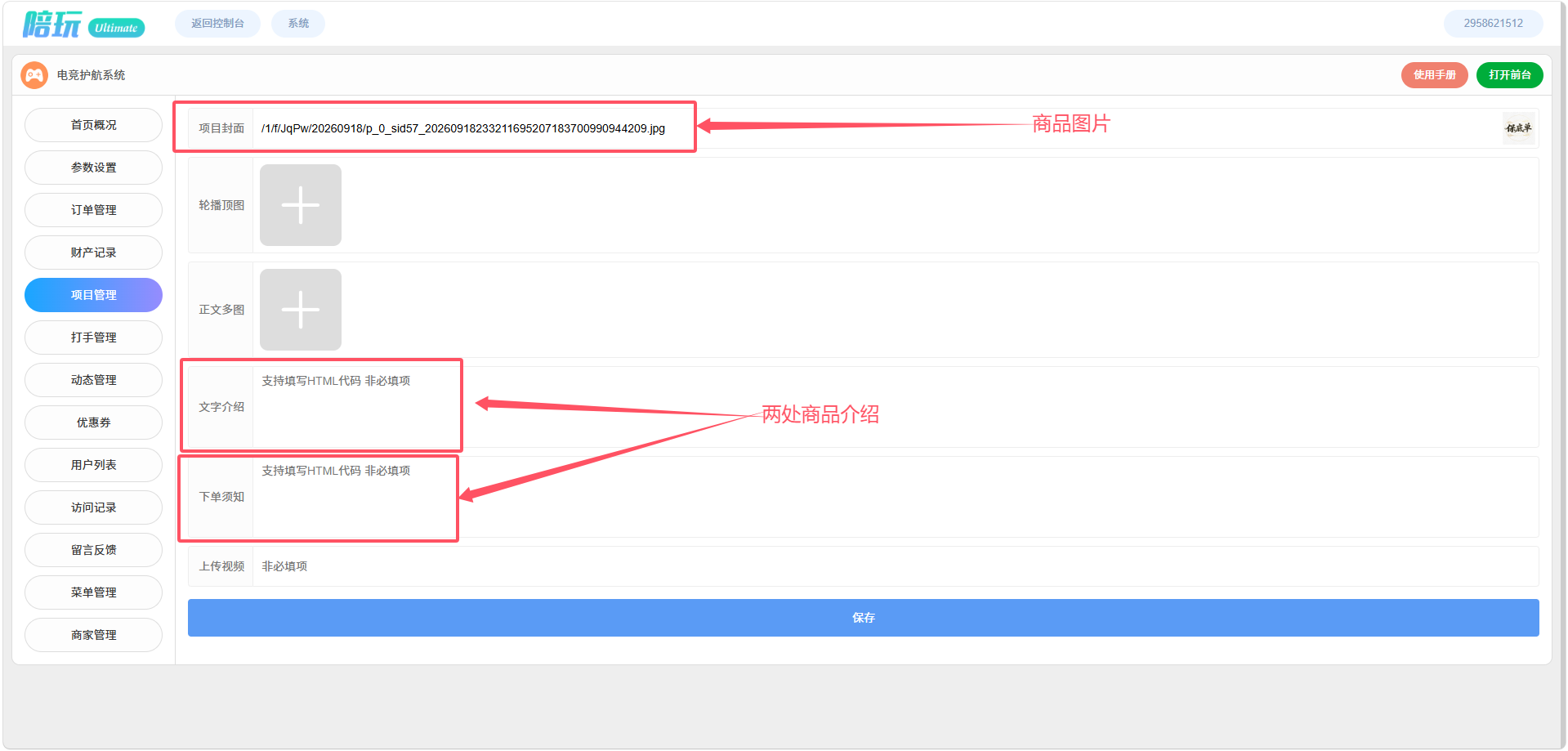Open 财产记录 page
Viewport: 1568px width, 751px height.
tap(93, 253)
